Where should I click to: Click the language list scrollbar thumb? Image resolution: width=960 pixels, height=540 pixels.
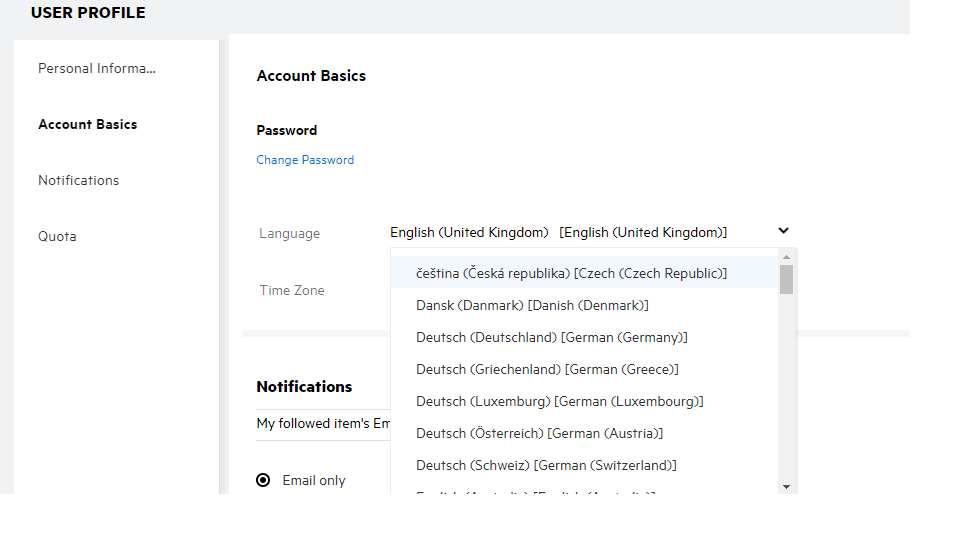pyautogui.click(x=787, y=279)
